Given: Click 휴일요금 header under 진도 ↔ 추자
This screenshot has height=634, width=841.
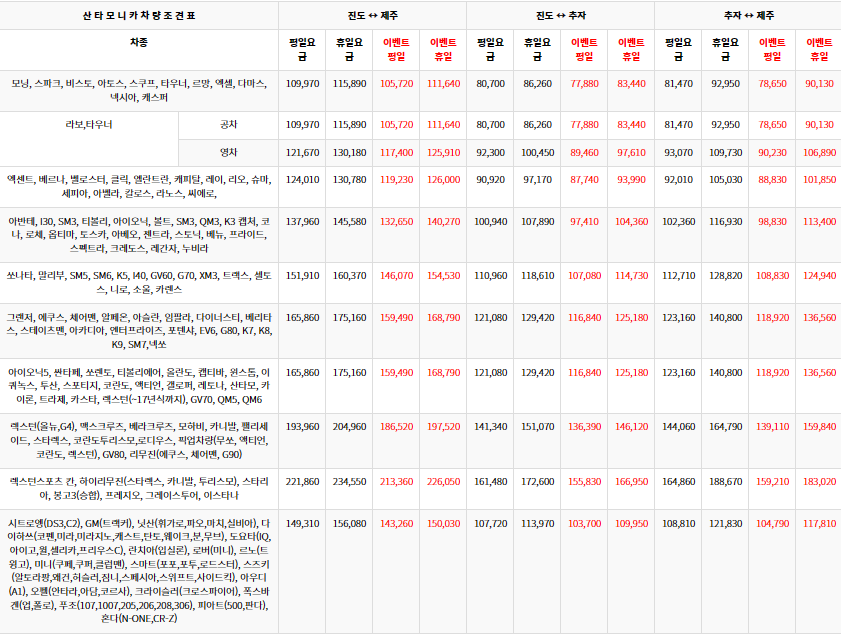Looking at the screenshot, I should 537,49.
